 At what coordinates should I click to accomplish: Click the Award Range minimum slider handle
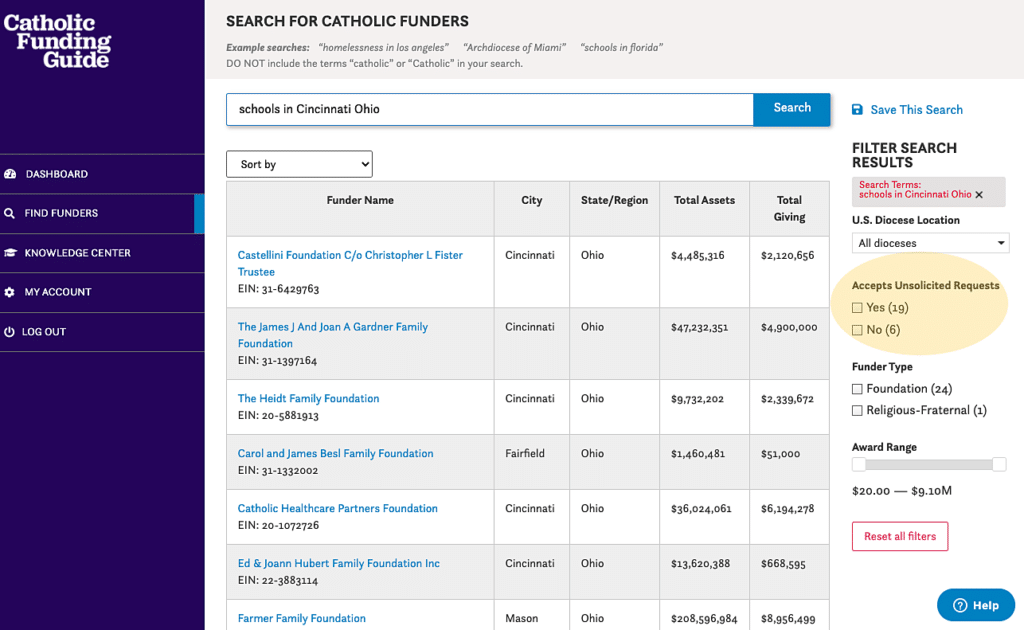(859, 464)
